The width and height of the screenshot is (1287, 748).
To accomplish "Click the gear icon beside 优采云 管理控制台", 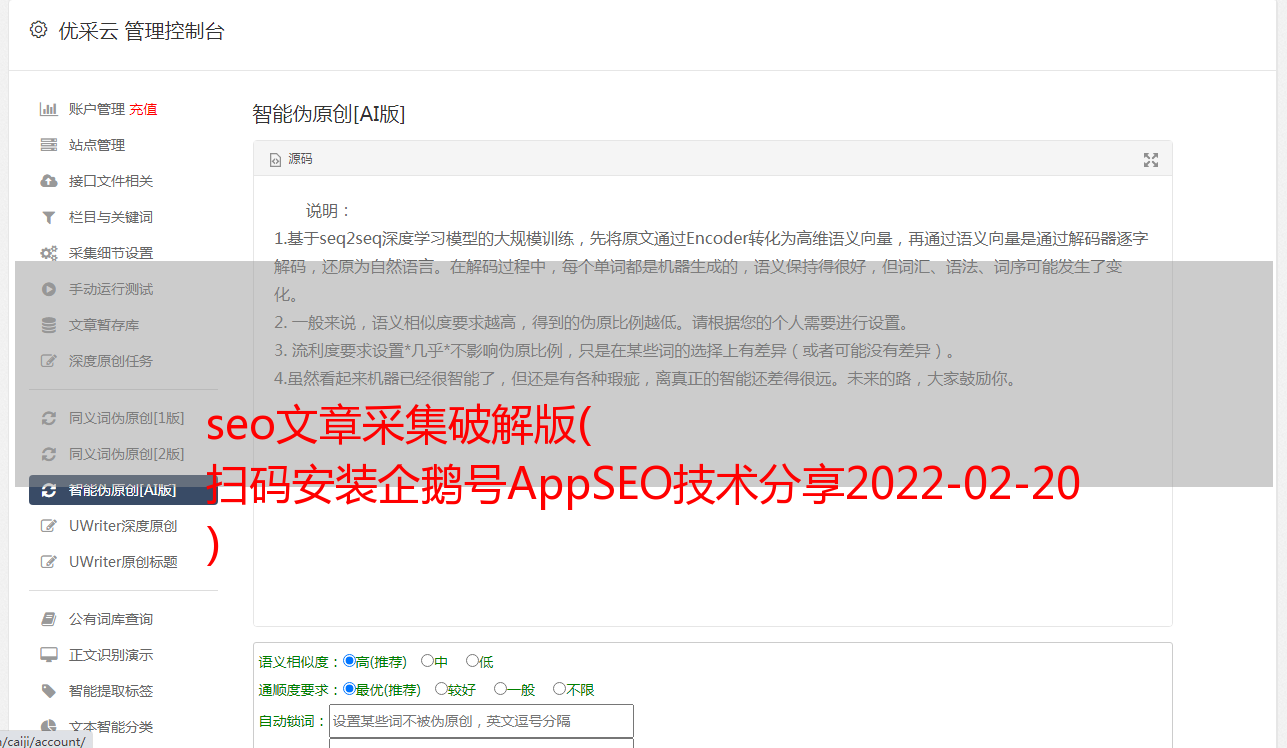I will 38,30.
